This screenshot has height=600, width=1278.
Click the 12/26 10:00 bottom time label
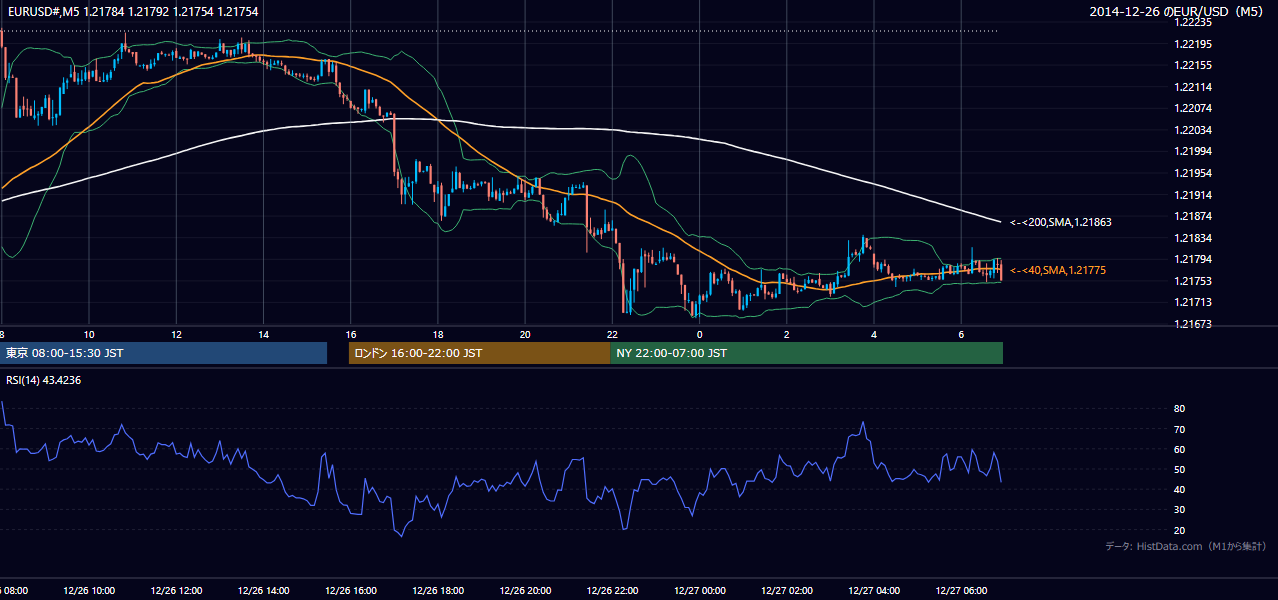[89, 591]
